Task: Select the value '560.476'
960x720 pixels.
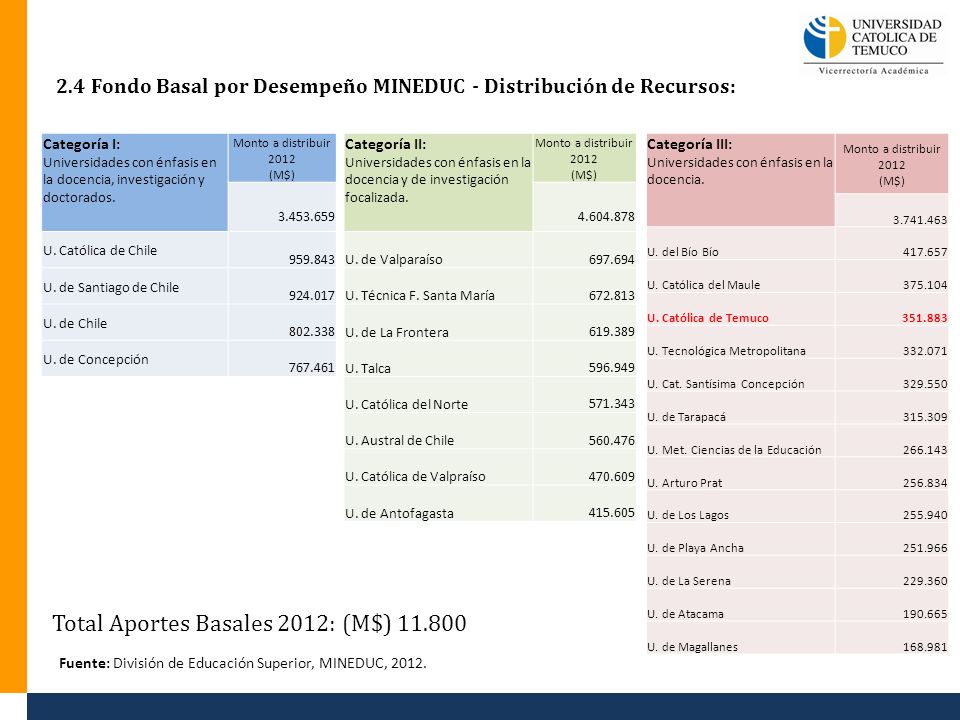Action: [x=612, y=441]
